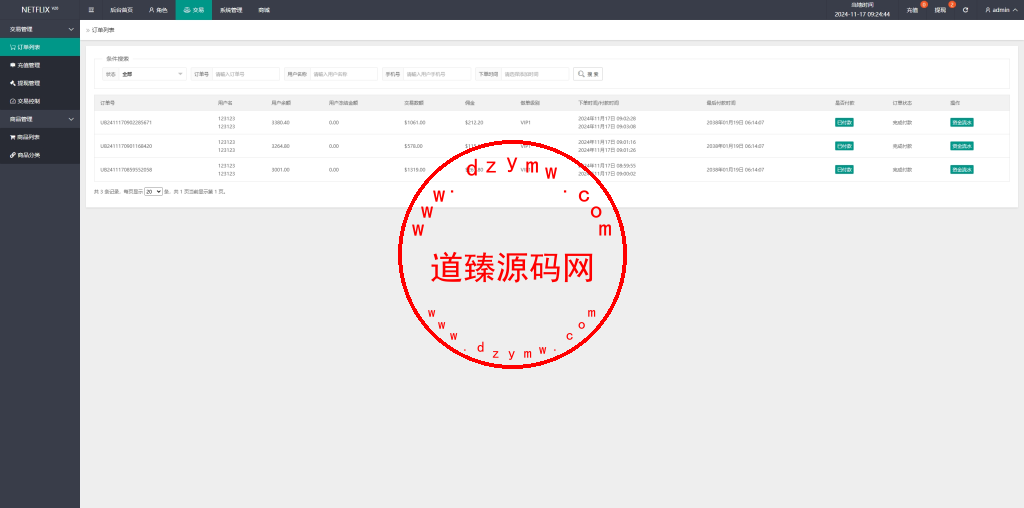
Task: Open 交易控制 in the sidebar
Action: click(x=40, y=101)
